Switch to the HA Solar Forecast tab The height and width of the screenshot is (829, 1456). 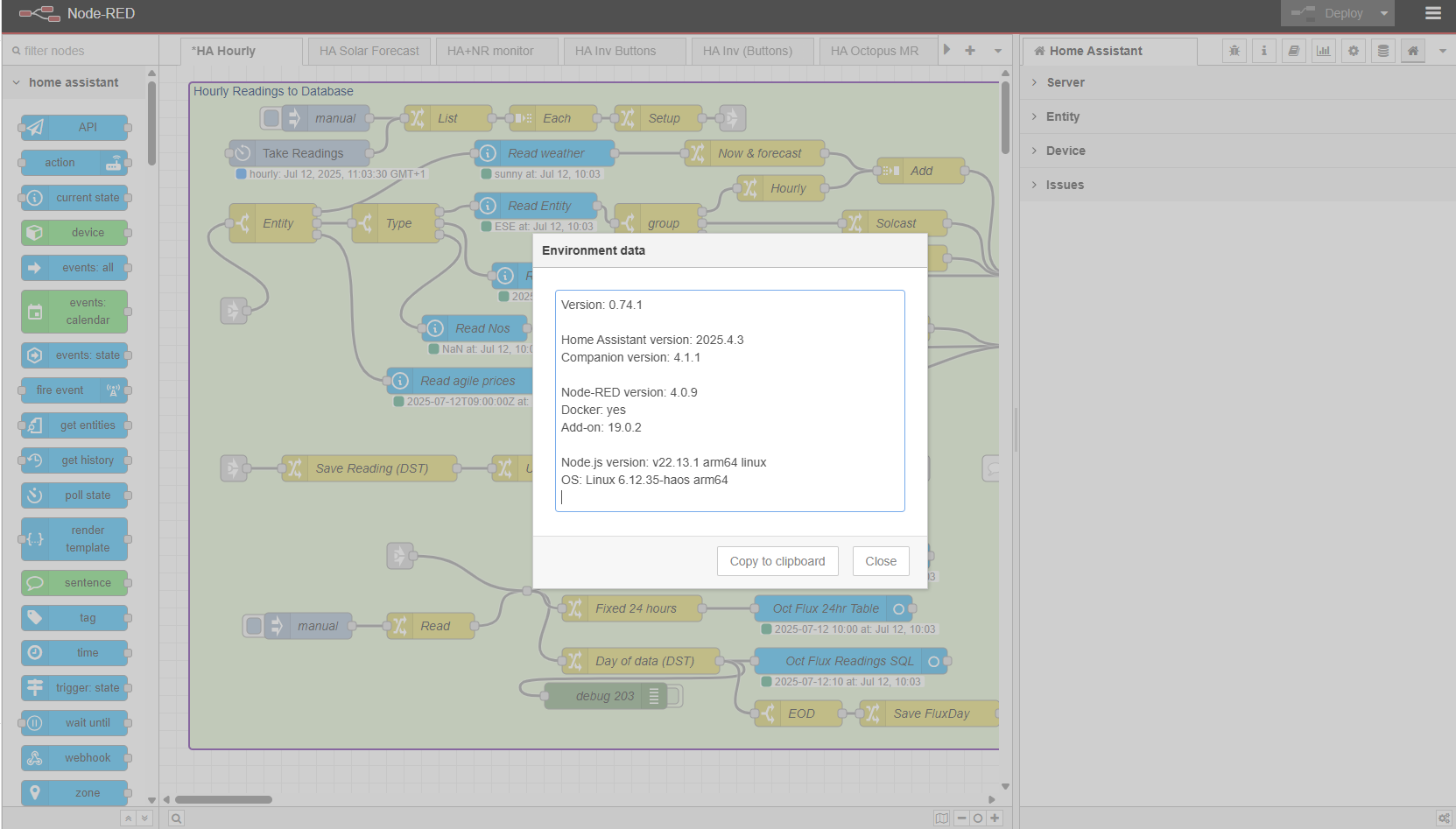click(x=369, y=51)
